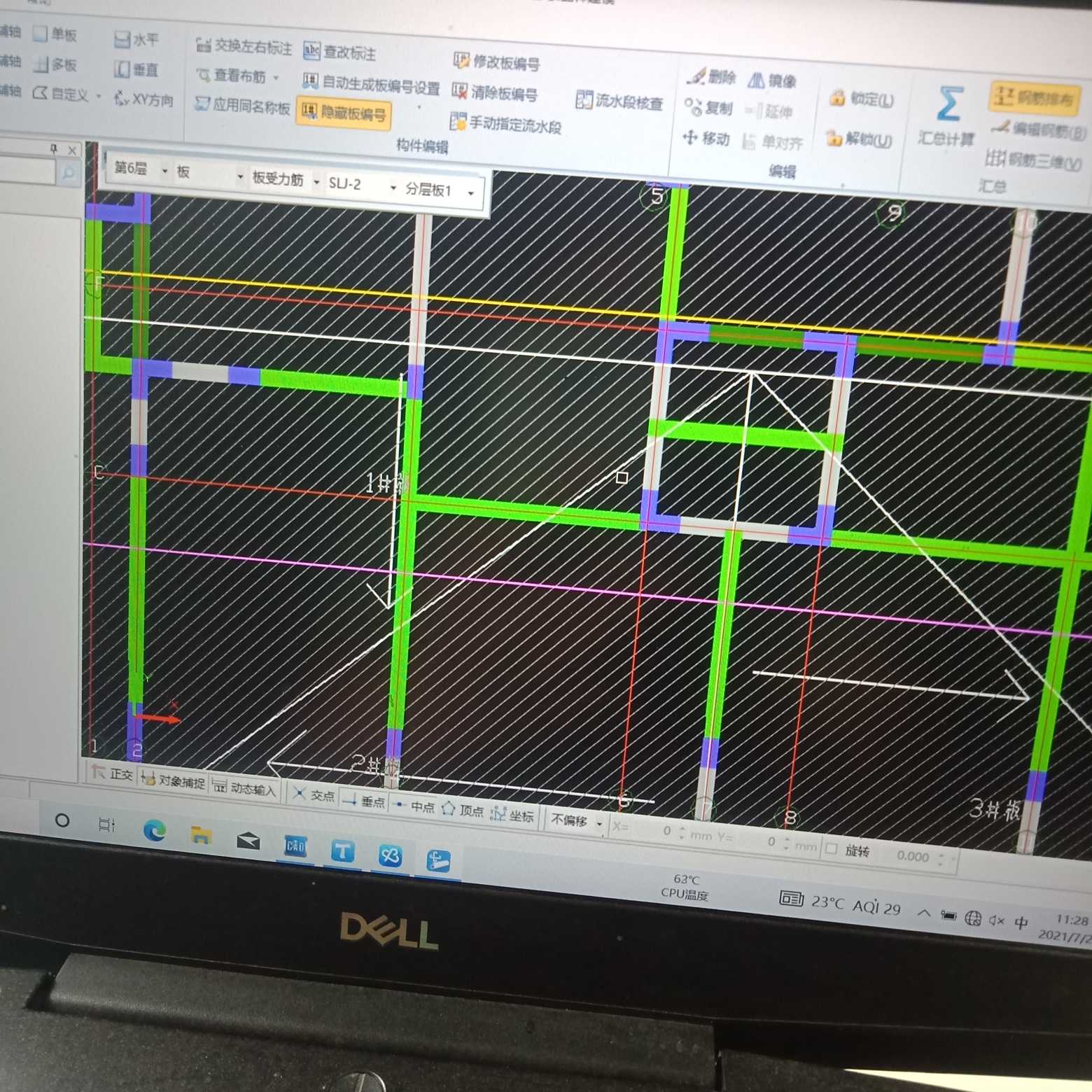Click 修改板编号 modify slab number
1092x1092 pixels.
pos(496,62)
